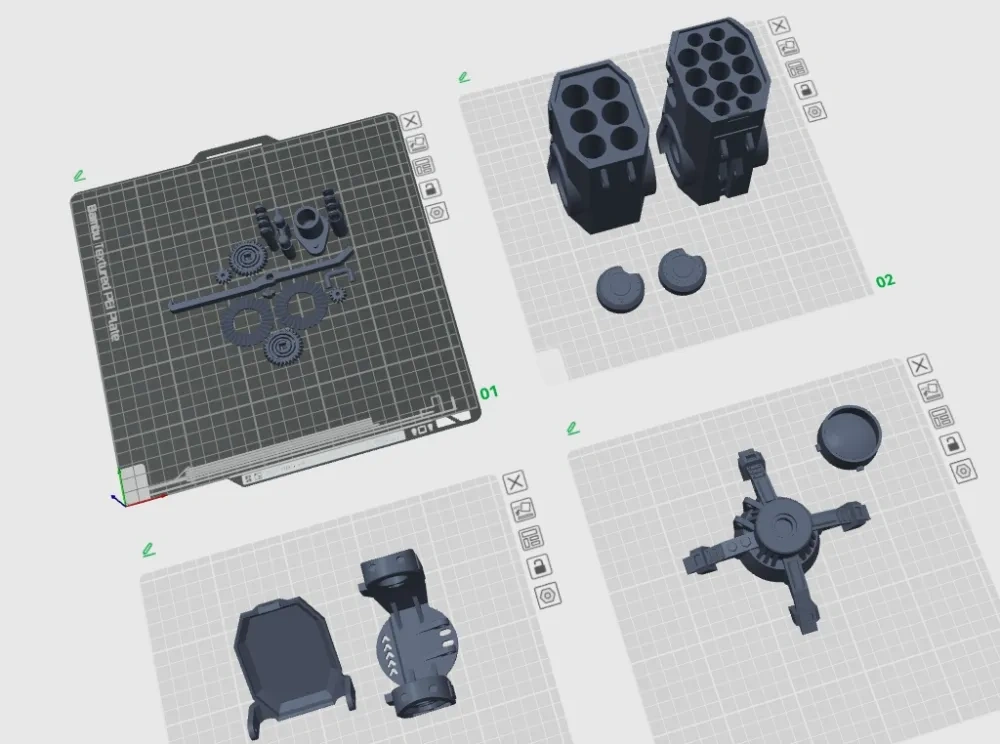Open plate settings for plate 02
This screenshot has height=744, width=1000.
(x=814, y=112)
